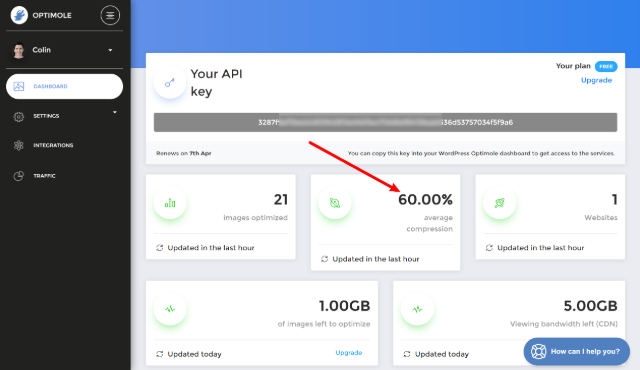Open the Dashboard menu item

tap(64, 86)
